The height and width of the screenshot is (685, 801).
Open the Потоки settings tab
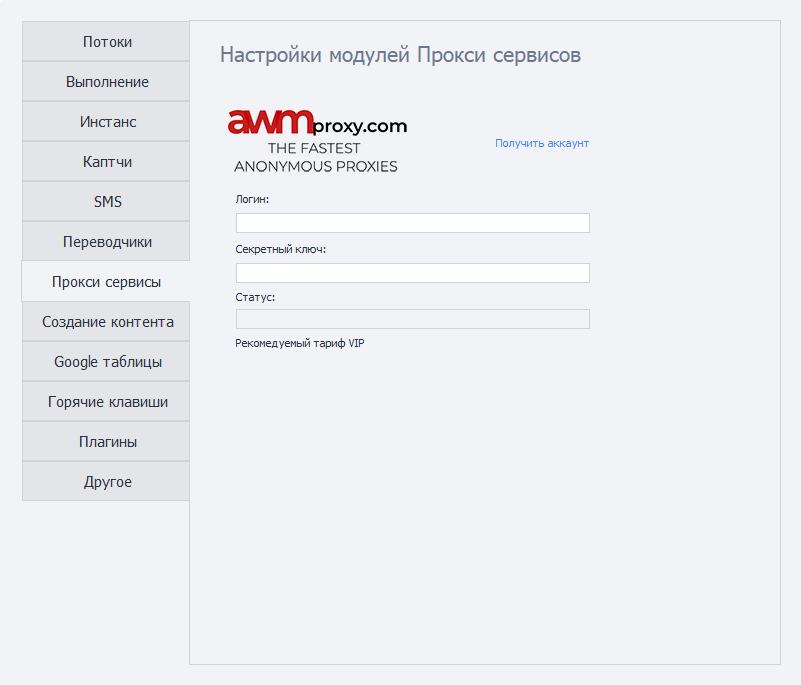point(107,42)
